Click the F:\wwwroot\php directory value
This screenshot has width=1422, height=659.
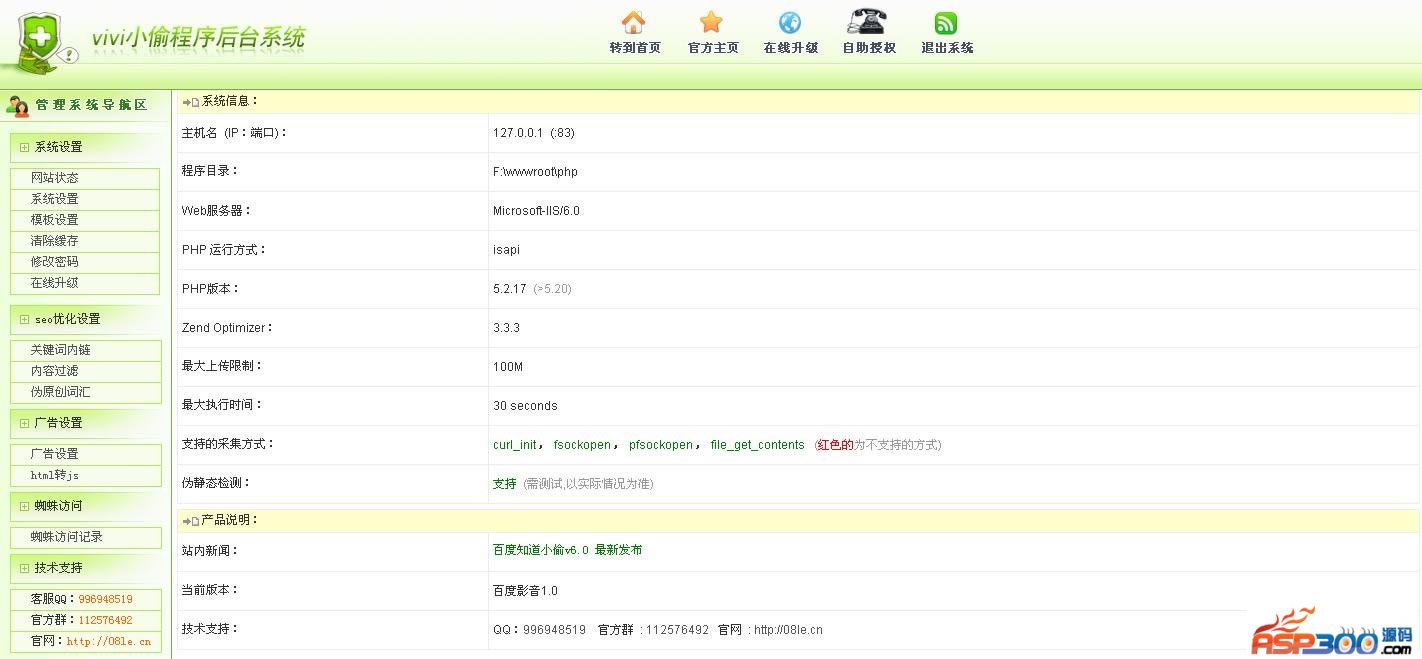[535, 172]
